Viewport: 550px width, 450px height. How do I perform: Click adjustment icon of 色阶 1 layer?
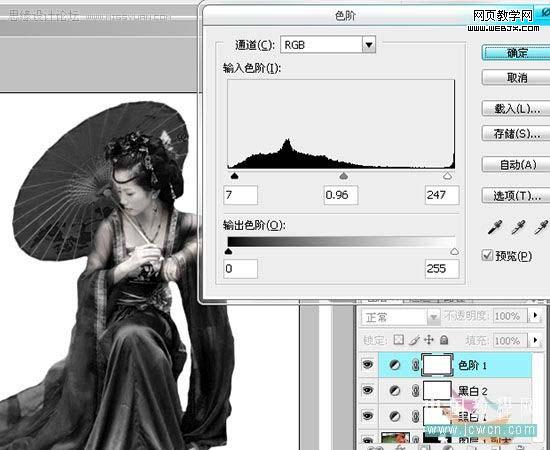(x=395, y=365)
